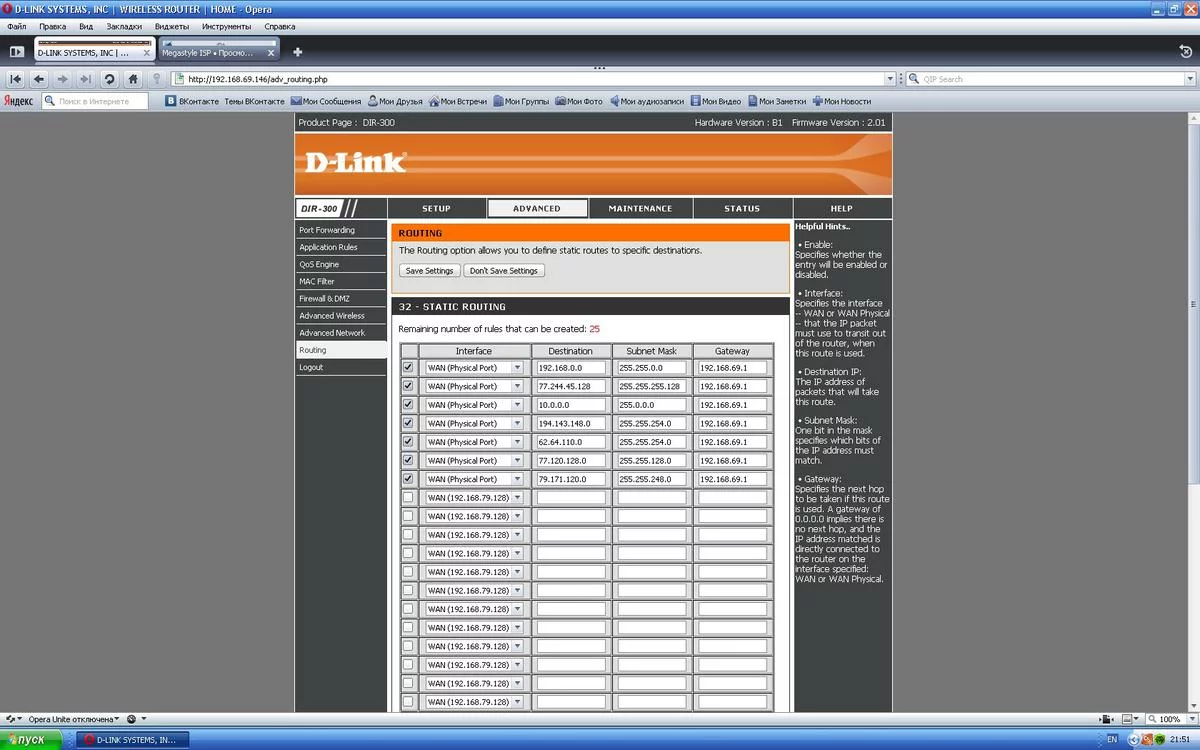Switch to the MAINTENANCE tab
The width and height of the screenshot is (1200, 750).
click(640, 208)
